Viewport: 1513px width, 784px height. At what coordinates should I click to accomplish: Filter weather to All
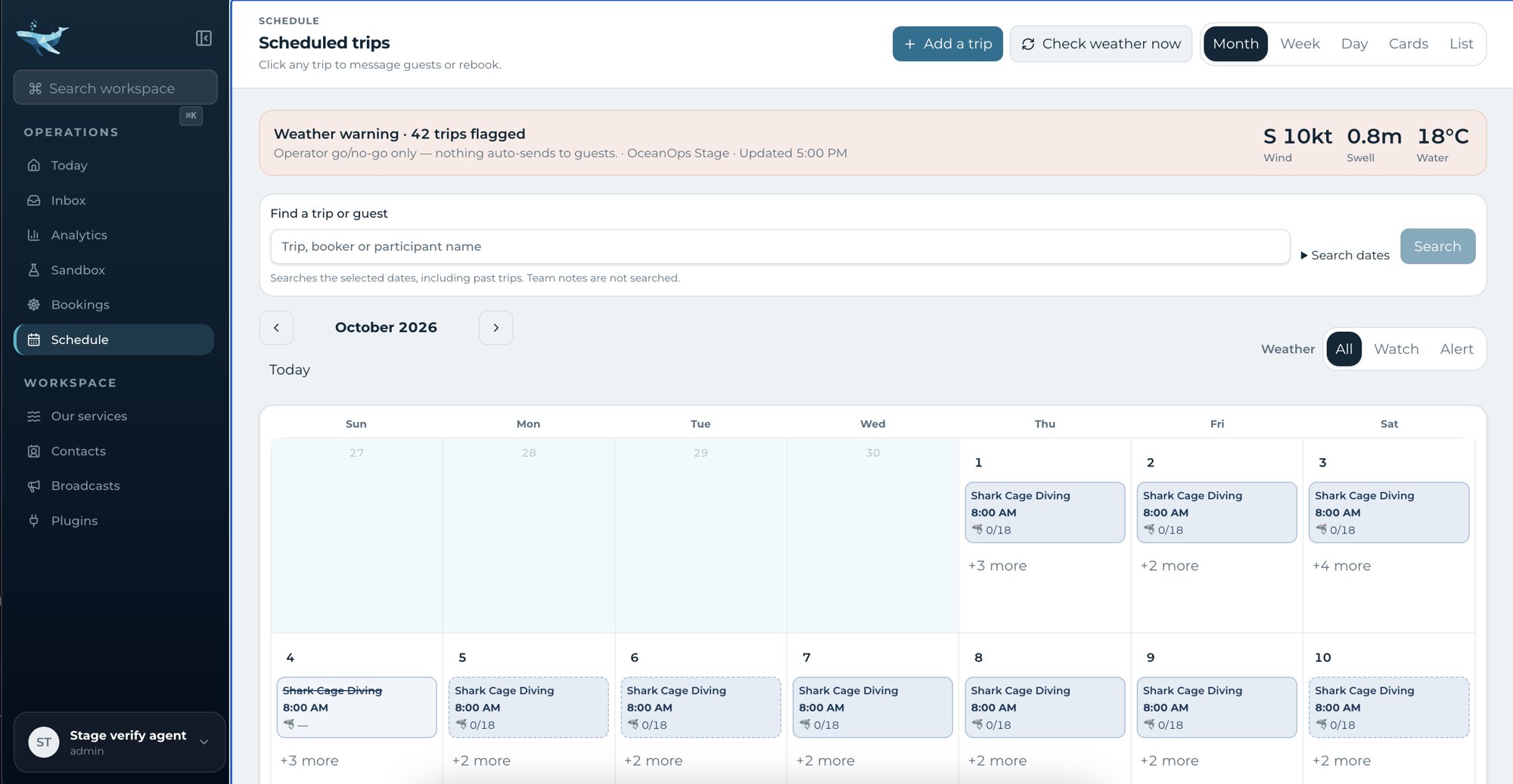coord(1344,349)
